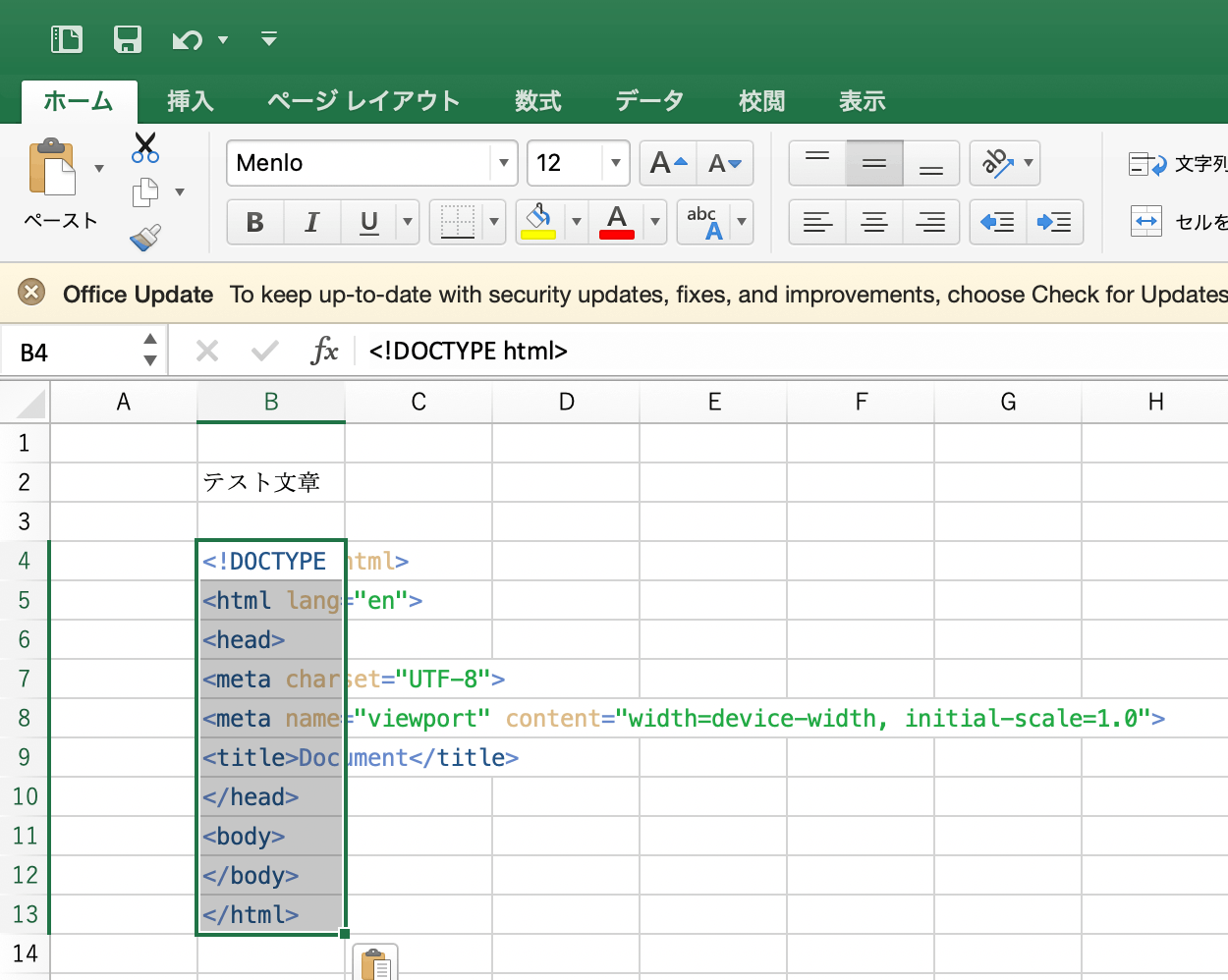Open the 挿入 ribbon tab
1228x980 pixels.
tap(191, 101)
